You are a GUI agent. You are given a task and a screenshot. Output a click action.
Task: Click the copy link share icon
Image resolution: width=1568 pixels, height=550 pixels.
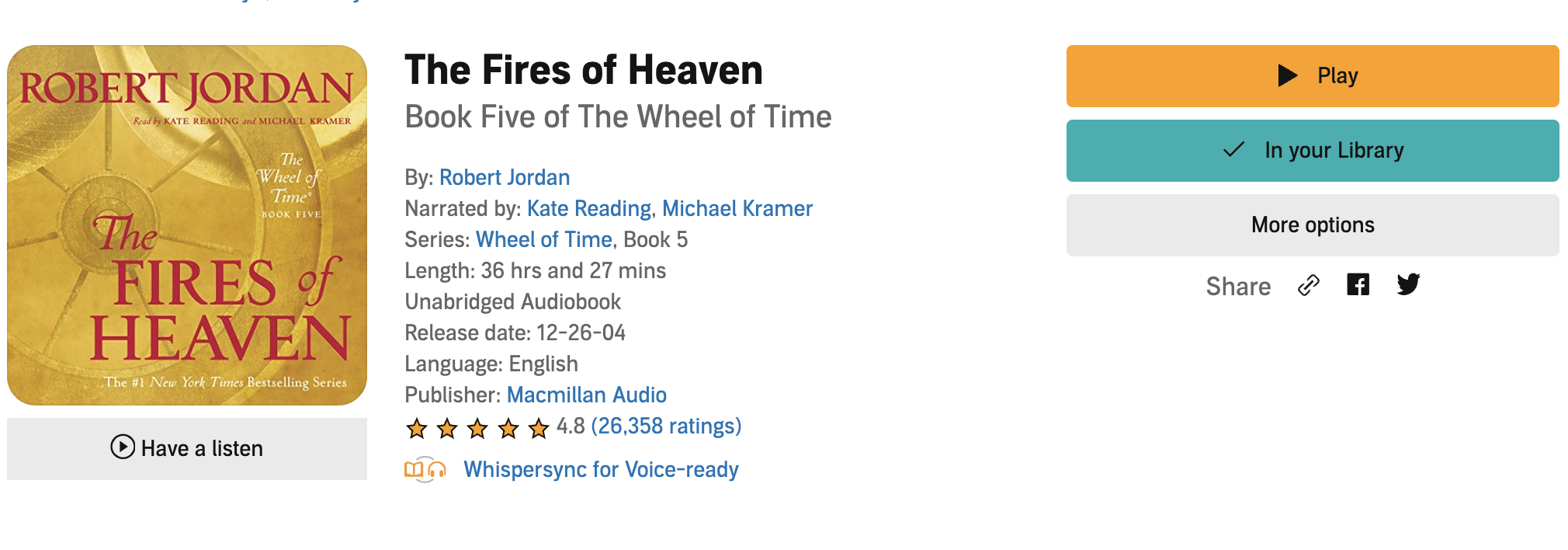[1308, 286]
